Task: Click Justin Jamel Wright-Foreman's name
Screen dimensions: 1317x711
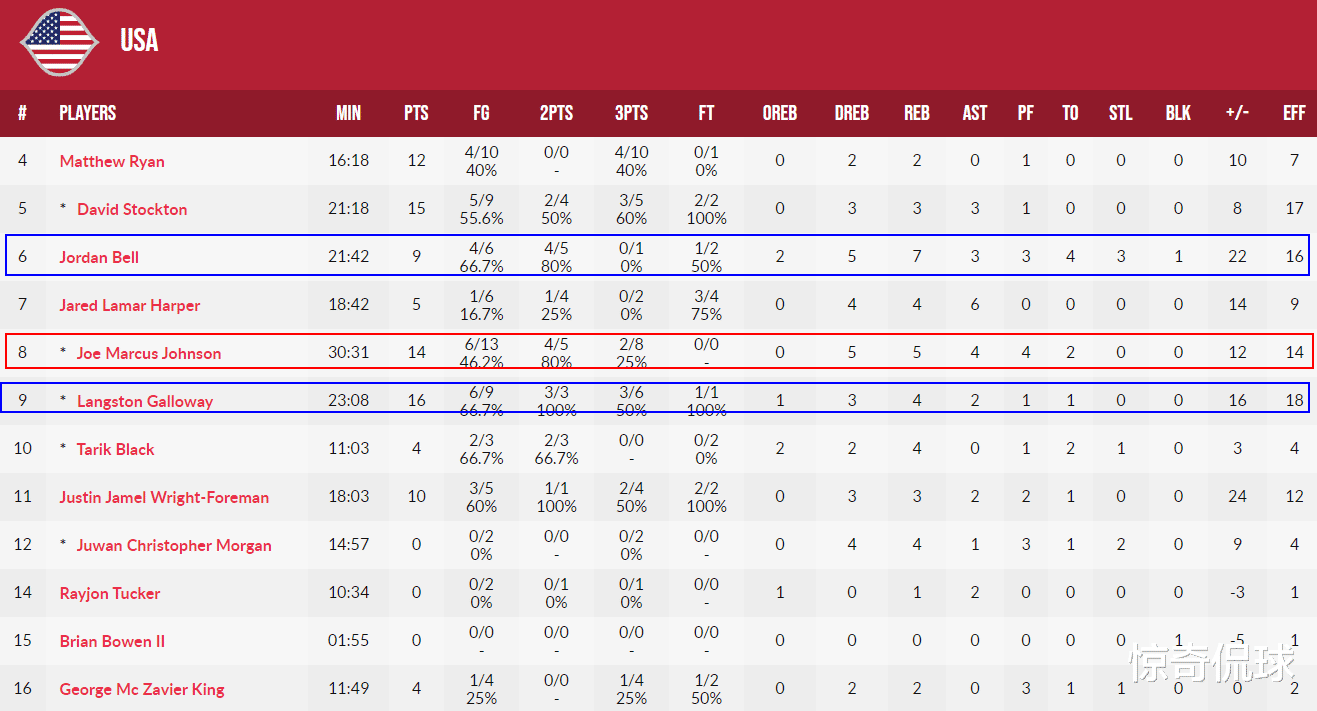Action: [x=164, y=497]
